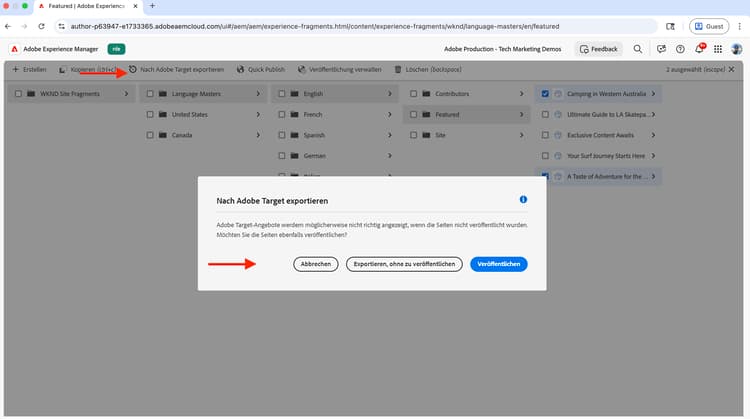
Task: Toggle the Contributors checkbox
Action: (x=413, y=94)
